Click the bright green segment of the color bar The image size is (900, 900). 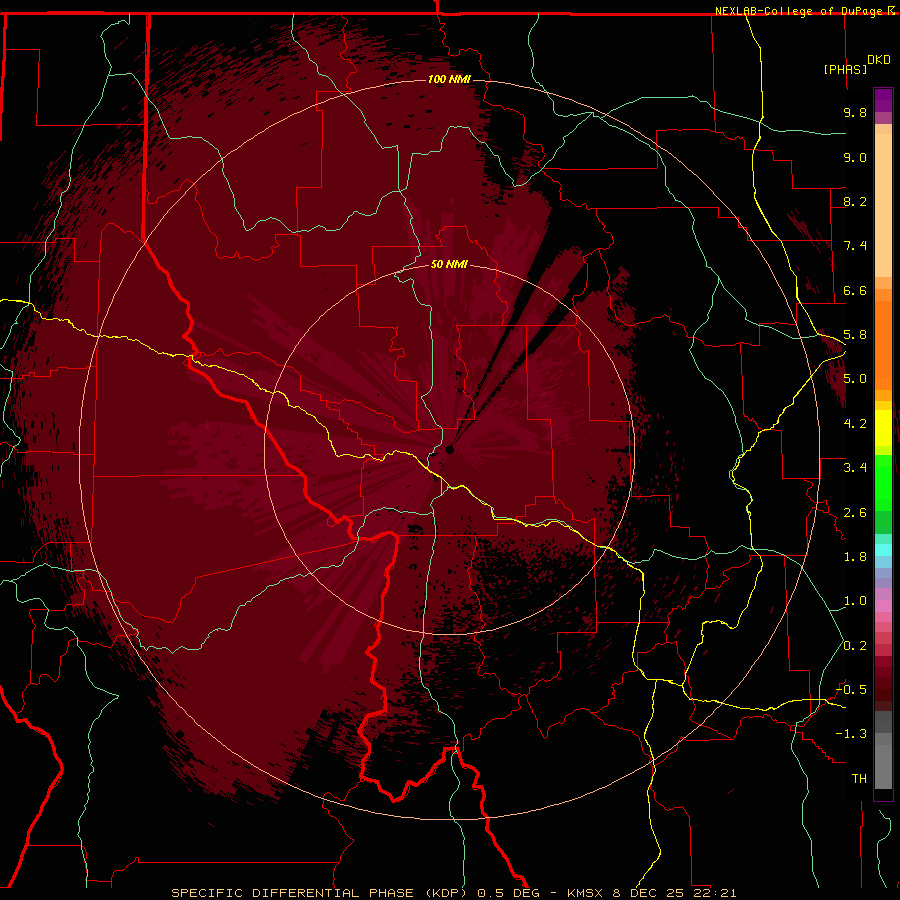[x=883, y=486]
